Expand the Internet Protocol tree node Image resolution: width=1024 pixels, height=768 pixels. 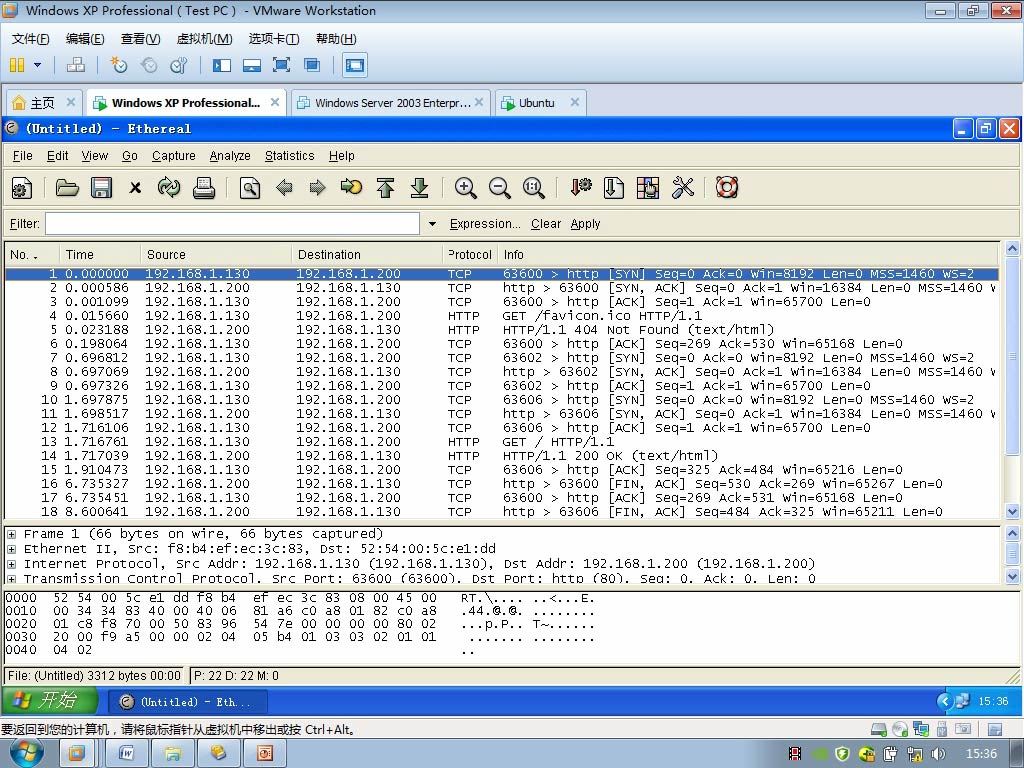click(11, 564)
